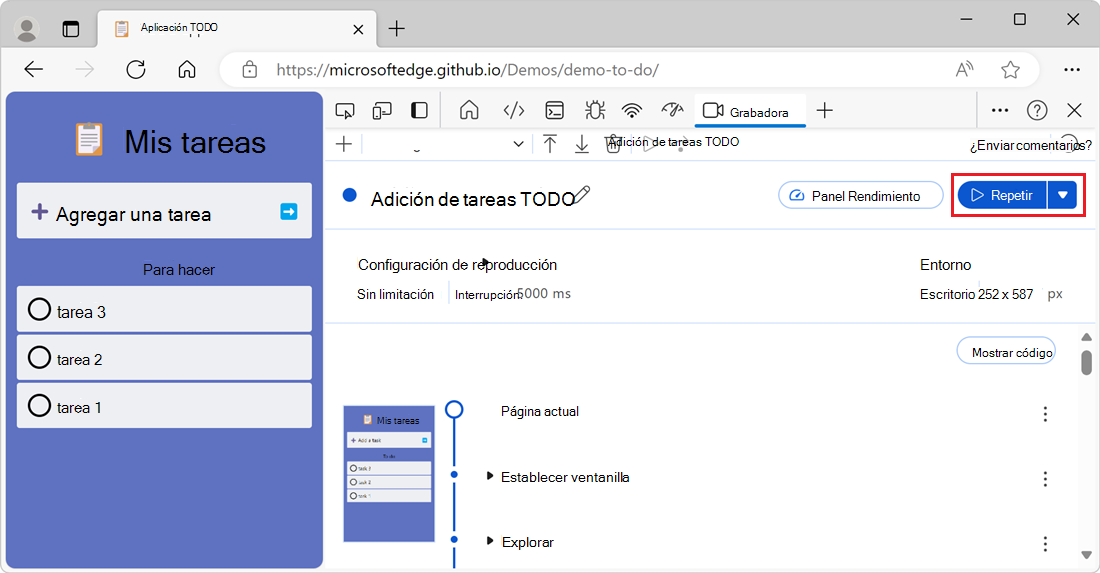Open the DevTools Welcome home tool
Viewport: 1100px width, 573px height.
click(469, 110)
